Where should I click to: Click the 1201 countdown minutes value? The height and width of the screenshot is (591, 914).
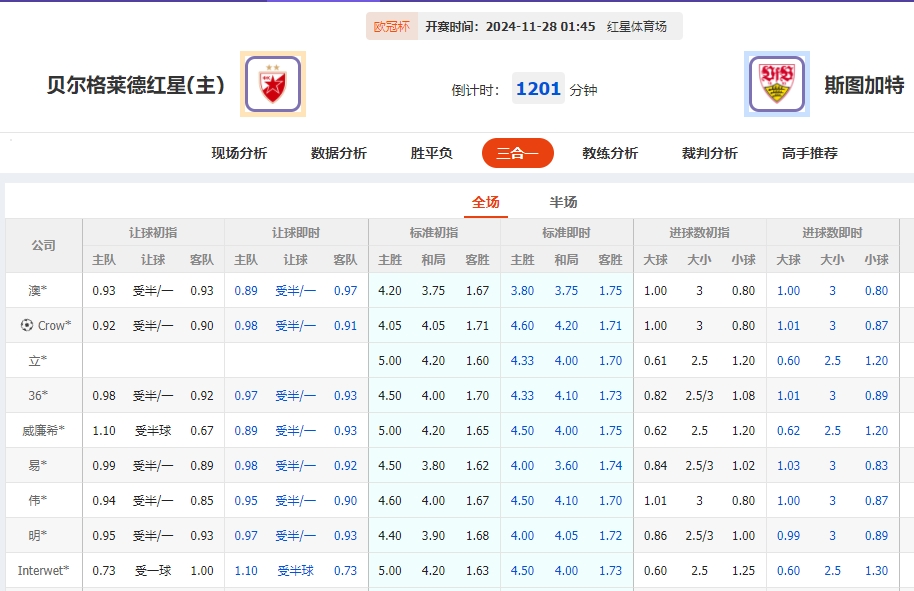537,88
